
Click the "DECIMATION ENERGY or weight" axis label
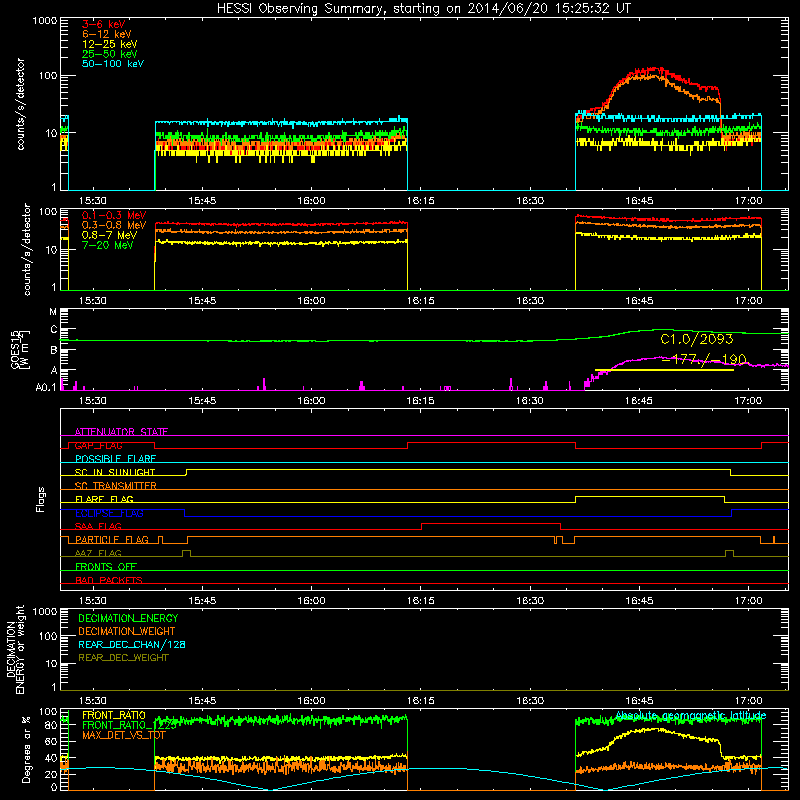click(15, 649)
